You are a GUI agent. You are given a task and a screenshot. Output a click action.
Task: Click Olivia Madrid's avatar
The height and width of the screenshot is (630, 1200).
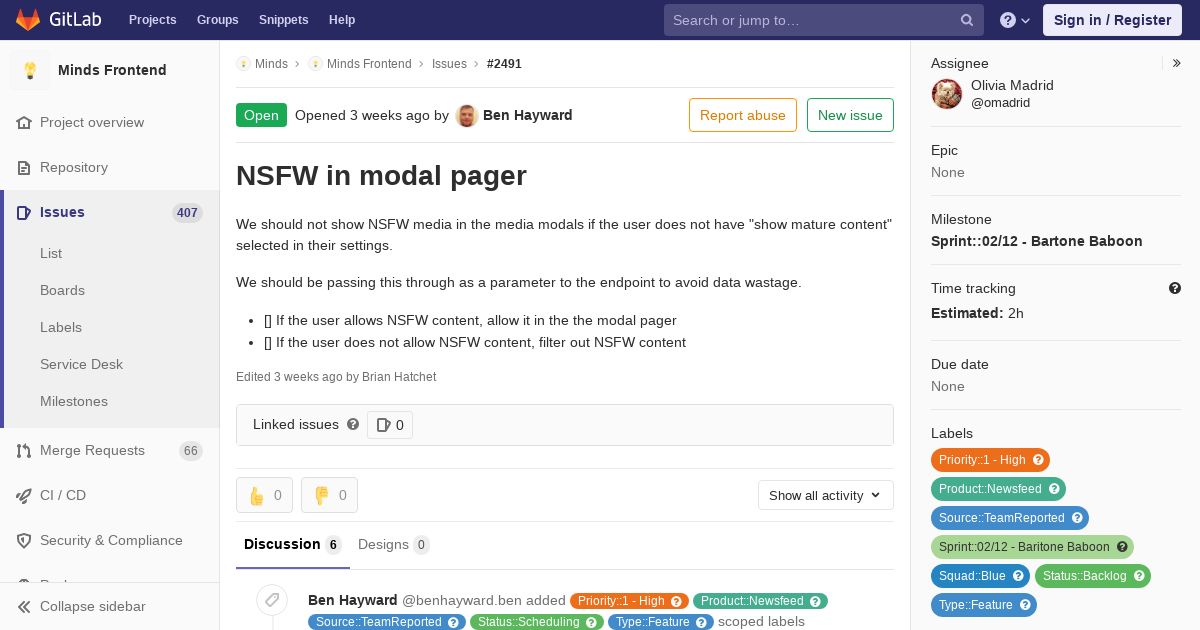point(947,94)
